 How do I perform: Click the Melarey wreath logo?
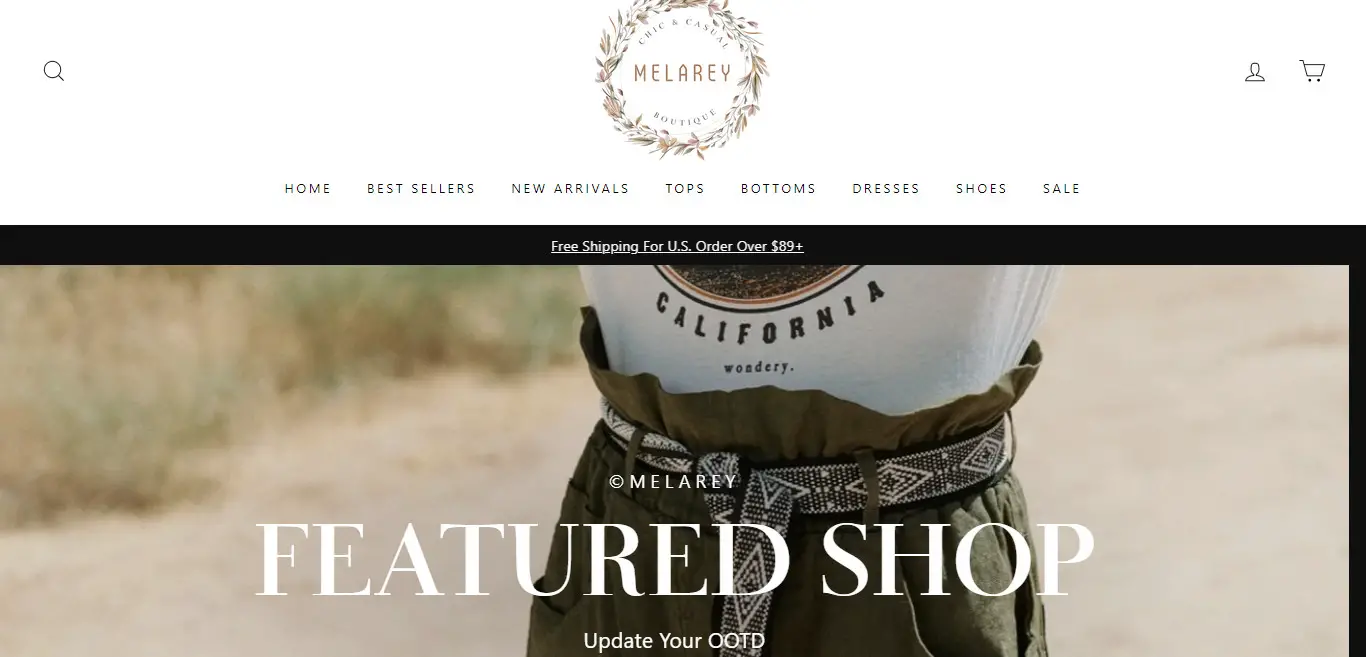pyautogui.click(x=682, y=78)
